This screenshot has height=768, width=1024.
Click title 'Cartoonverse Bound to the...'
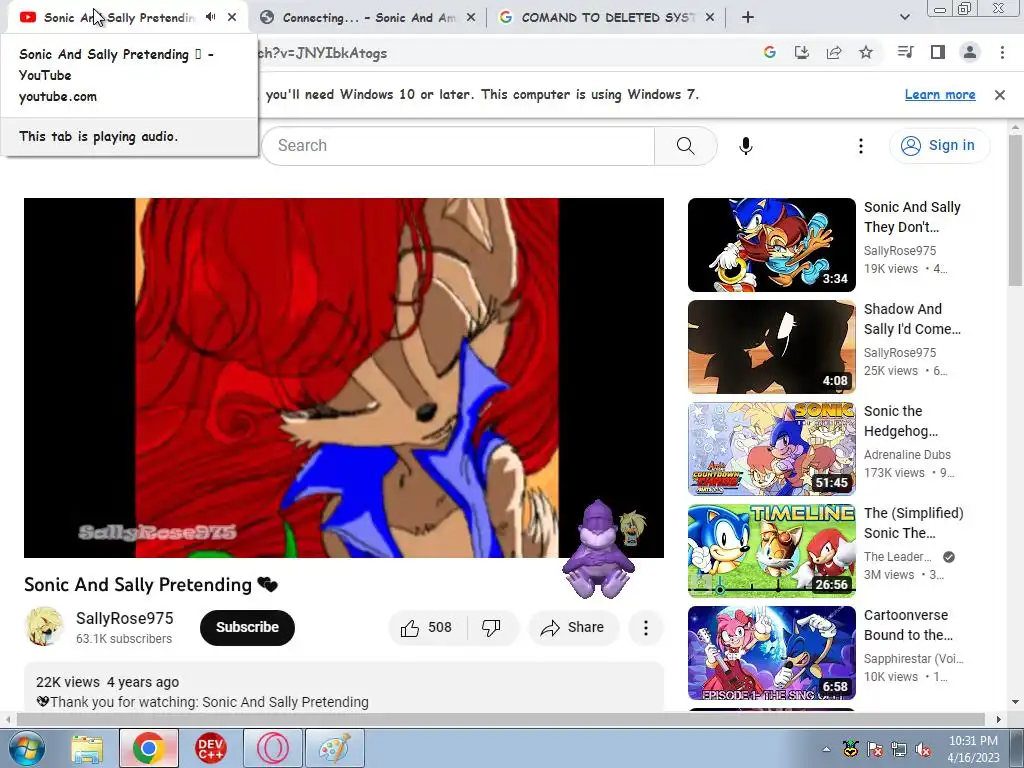(908, 624)
